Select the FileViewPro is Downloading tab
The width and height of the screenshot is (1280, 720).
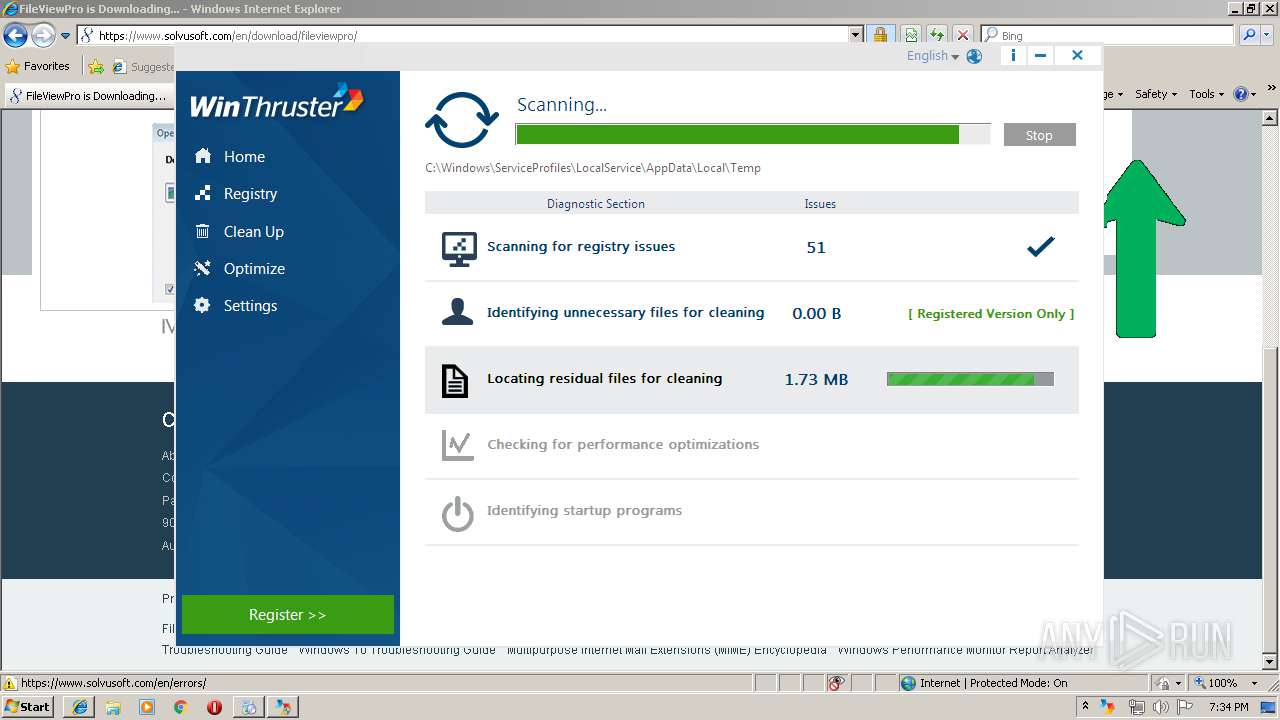pyautogui.click(x=88, y=96)
